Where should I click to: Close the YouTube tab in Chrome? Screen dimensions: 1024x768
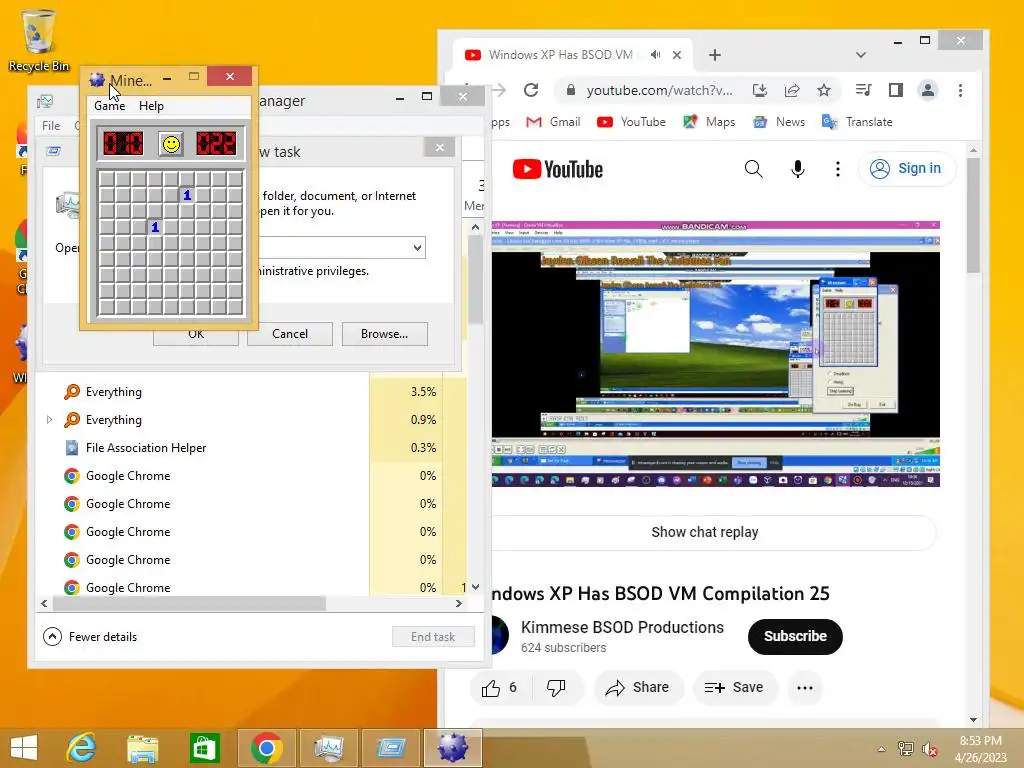677,55
